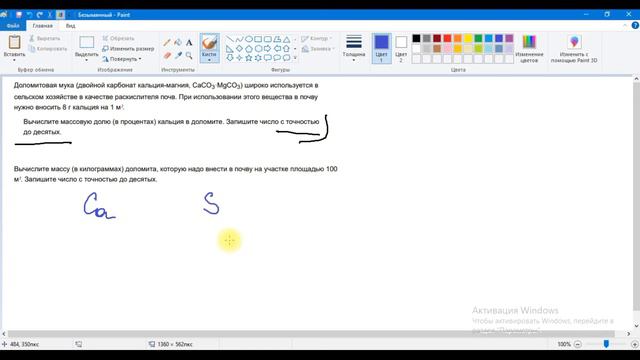Expand the shapes gallery more arrow
Image resolution: width=640 pixels, height=360 pixels.
(295, 58)
